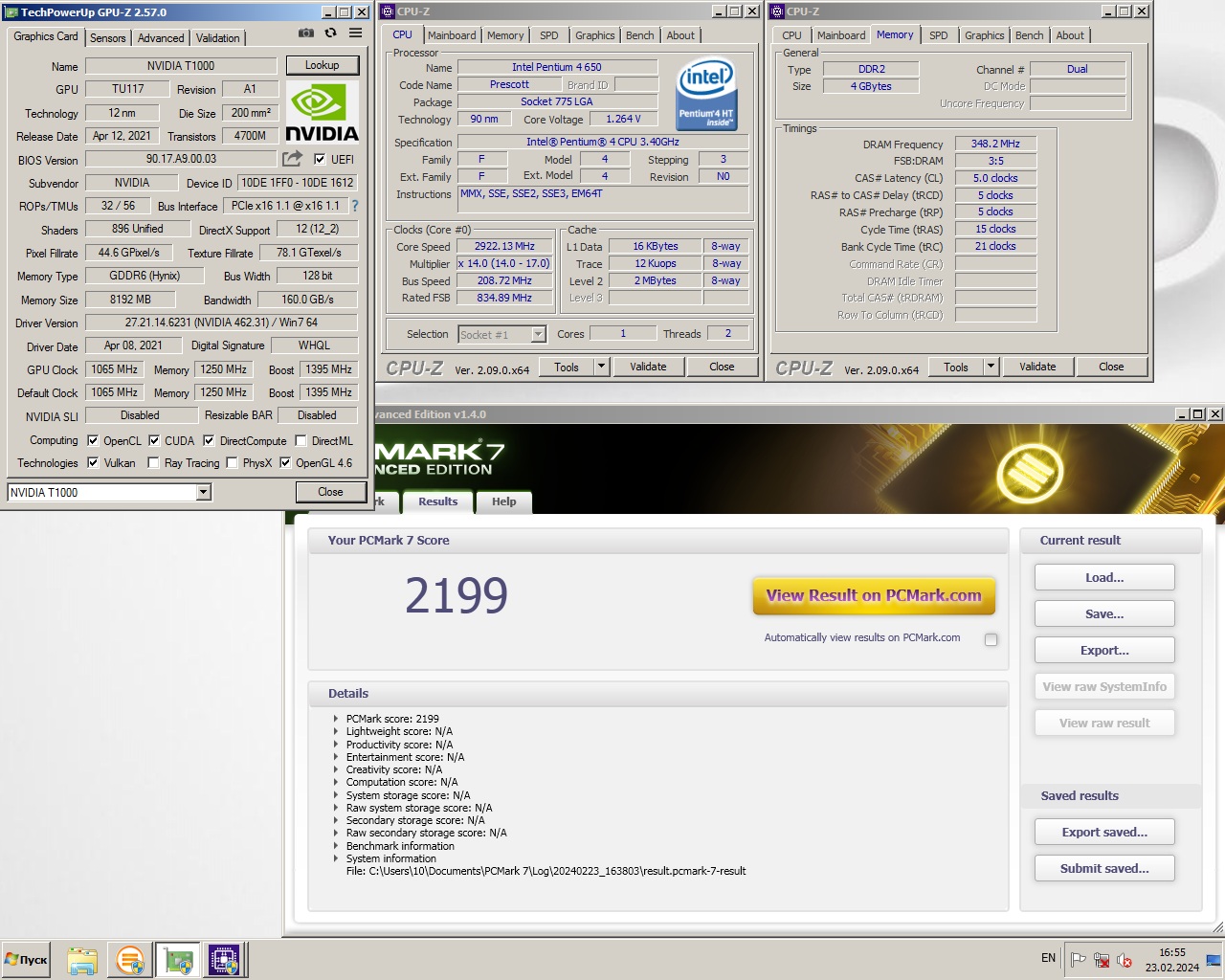
Task: Click the Export... button
Action: [x=1104, y=650]
